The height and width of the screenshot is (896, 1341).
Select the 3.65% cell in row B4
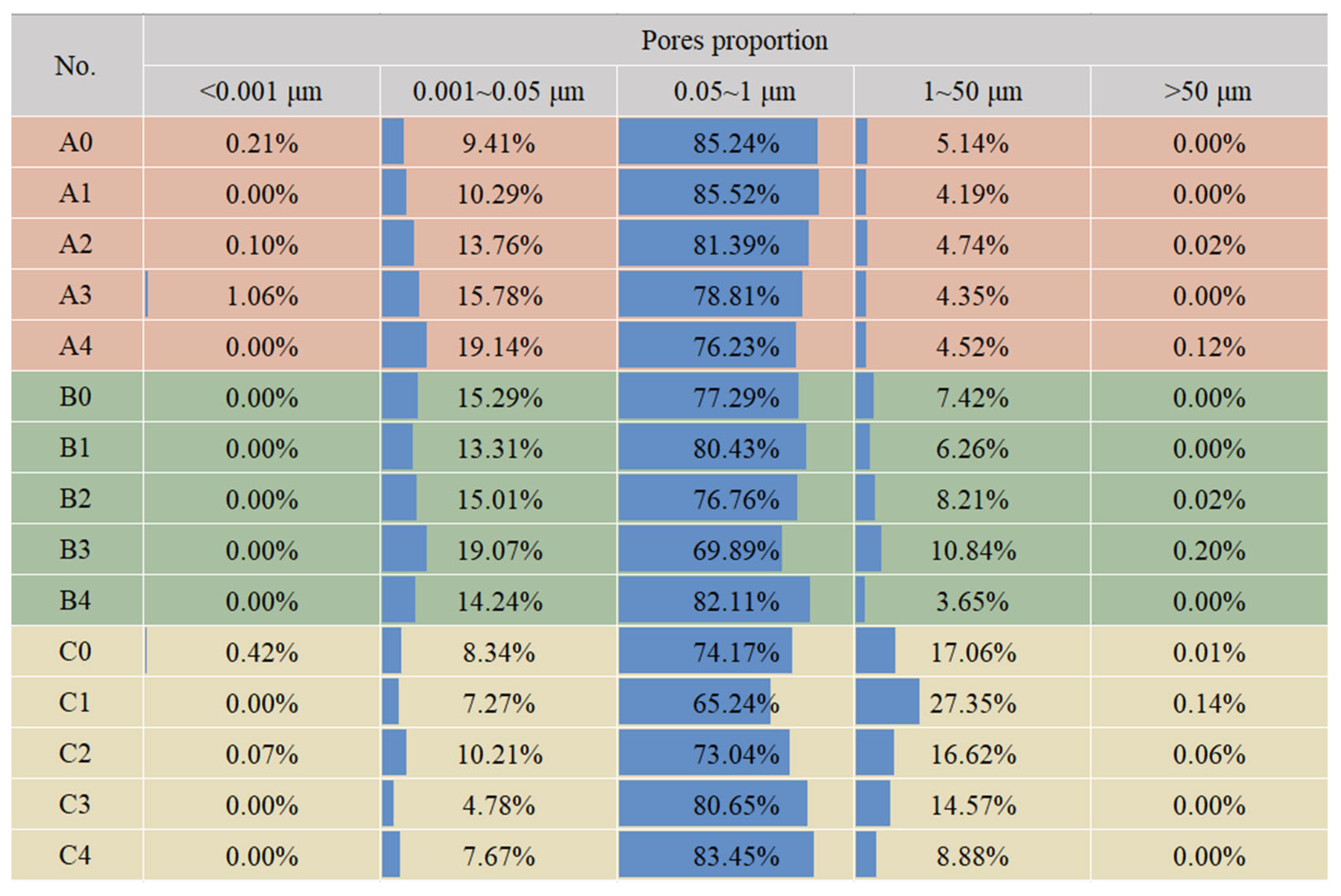[x=972, y=601]
